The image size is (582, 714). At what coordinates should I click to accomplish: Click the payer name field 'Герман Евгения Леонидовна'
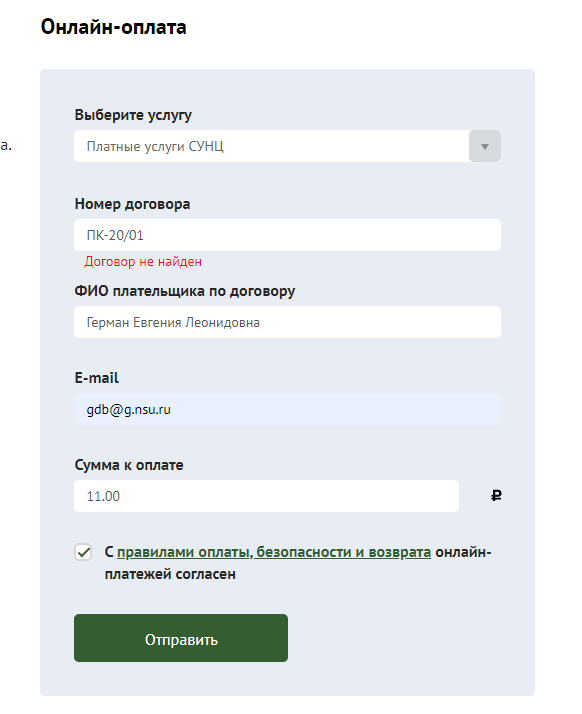tap(287, 322)
